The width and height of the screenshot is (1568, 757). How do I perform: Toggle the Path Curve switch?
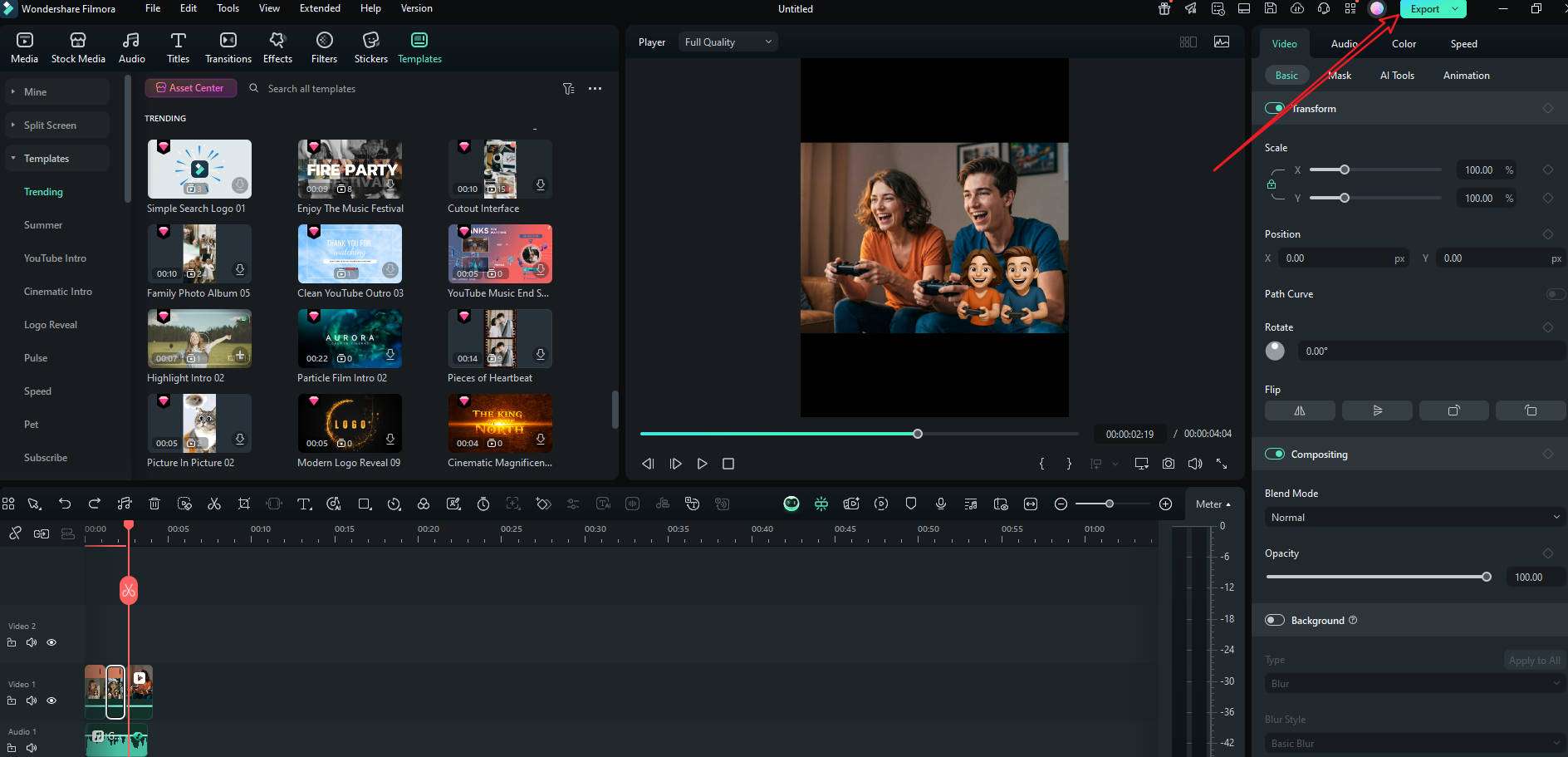1555,294
